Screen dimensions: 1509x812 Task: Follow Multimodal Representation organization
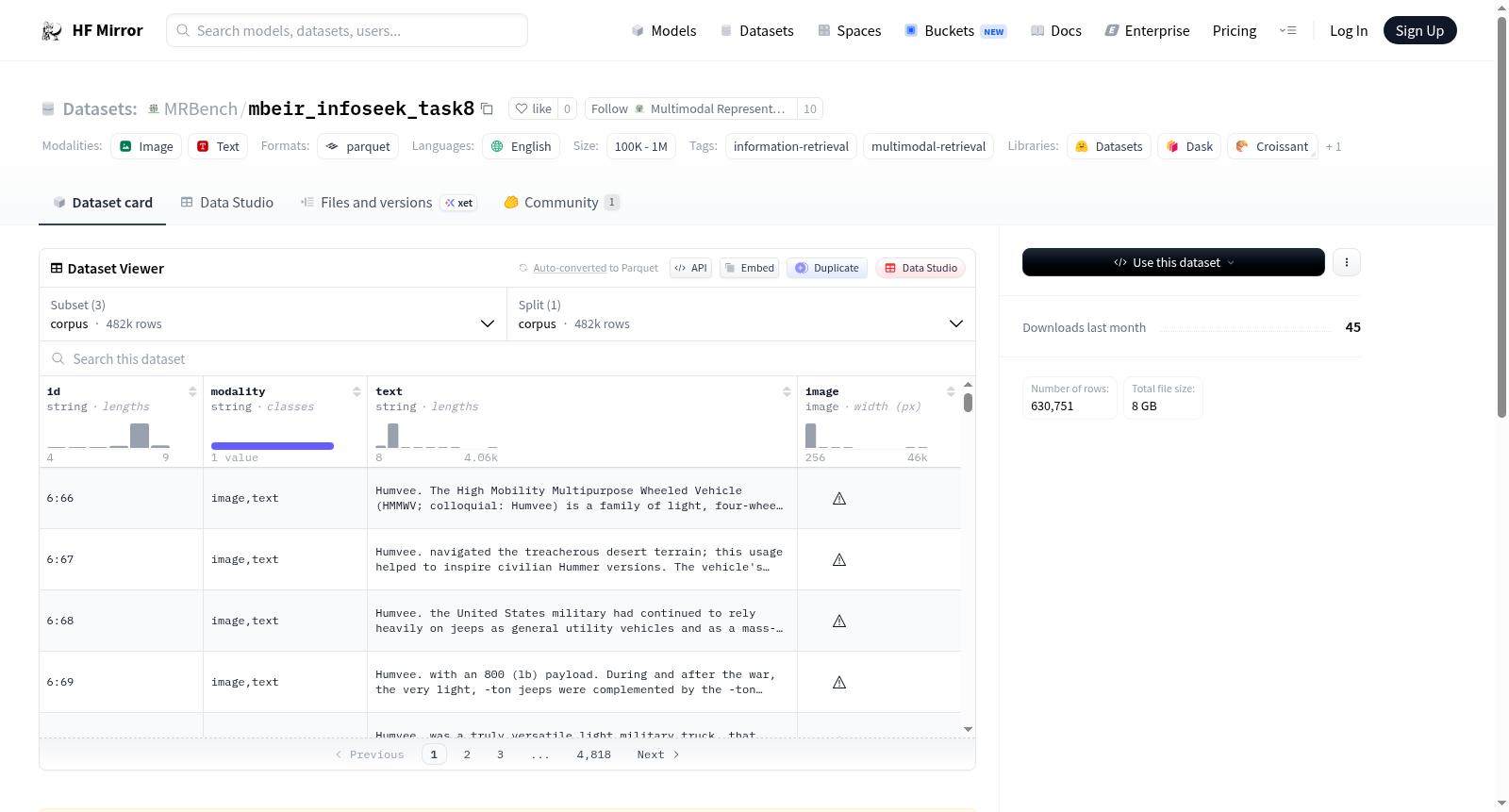(691, 108)
